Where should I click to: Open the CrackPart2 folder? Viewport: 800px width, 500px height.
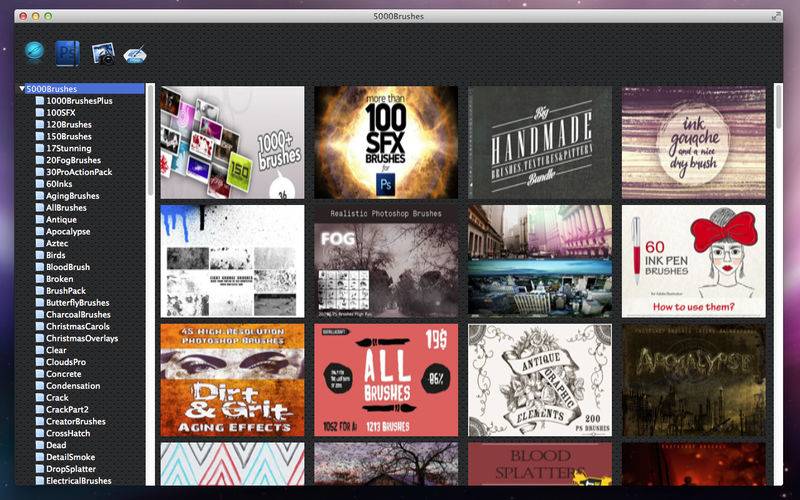click(x=62, y=410)
